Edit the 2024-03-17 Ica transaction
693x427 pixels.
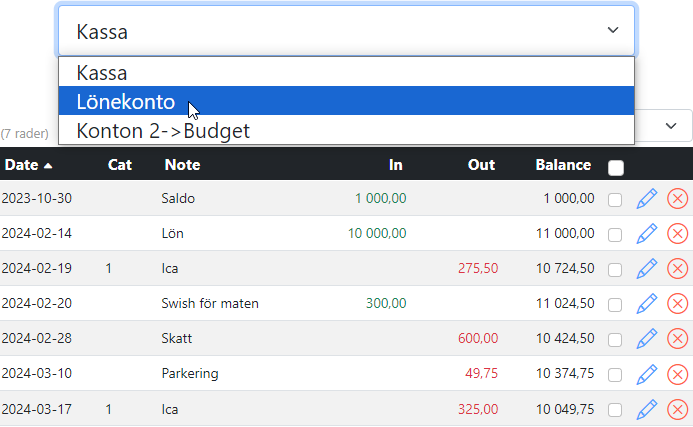tap(647, 408)
